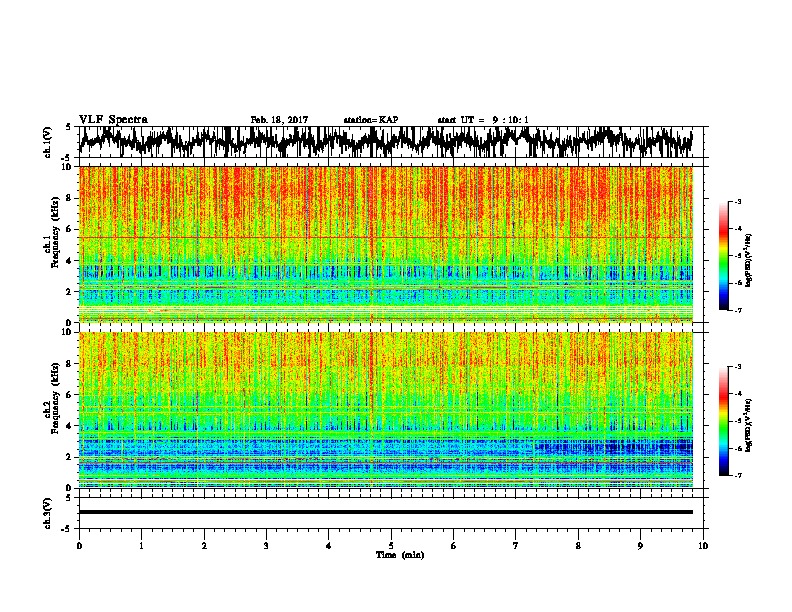The width and height of the screenshot is (792, 612).
Task: Click time axis tick label "3"
Action: coord(266,546)
